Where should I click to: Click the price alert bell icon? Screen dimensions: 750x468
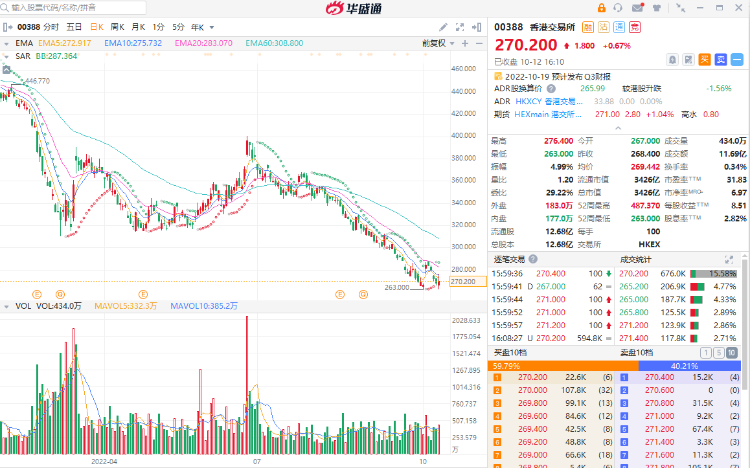(673, 60)
